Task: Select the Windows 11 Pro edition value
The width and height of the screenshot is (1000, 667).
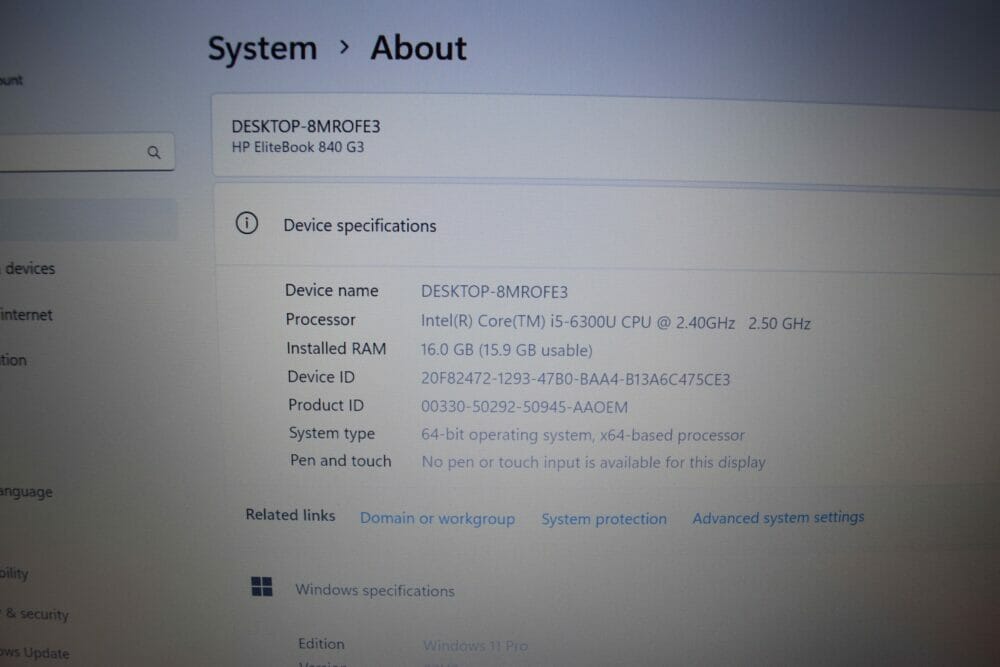Action: (x=475, y=646)
